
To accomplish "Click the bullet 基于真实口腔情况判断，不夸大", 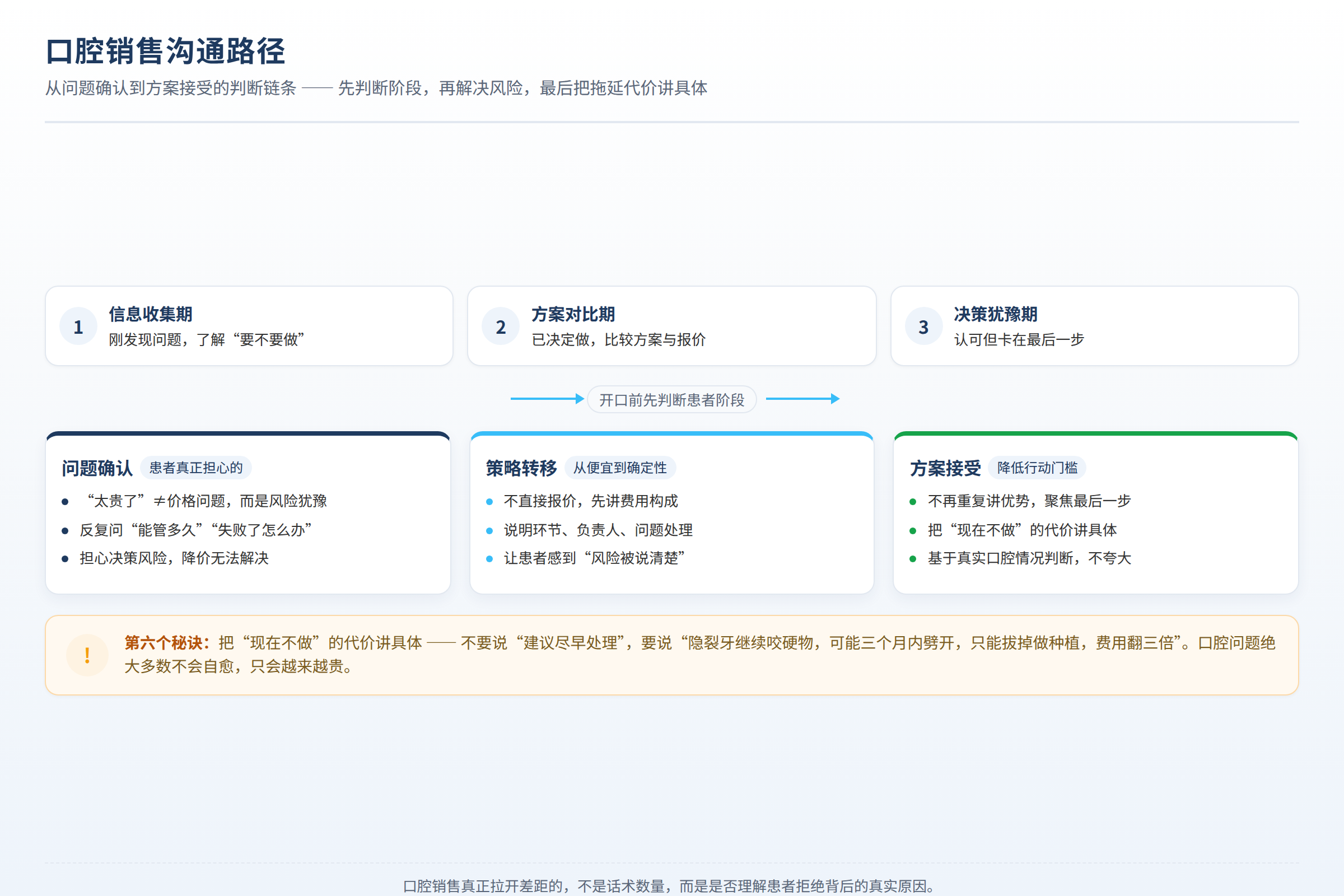I will (x=1029, y=558).
